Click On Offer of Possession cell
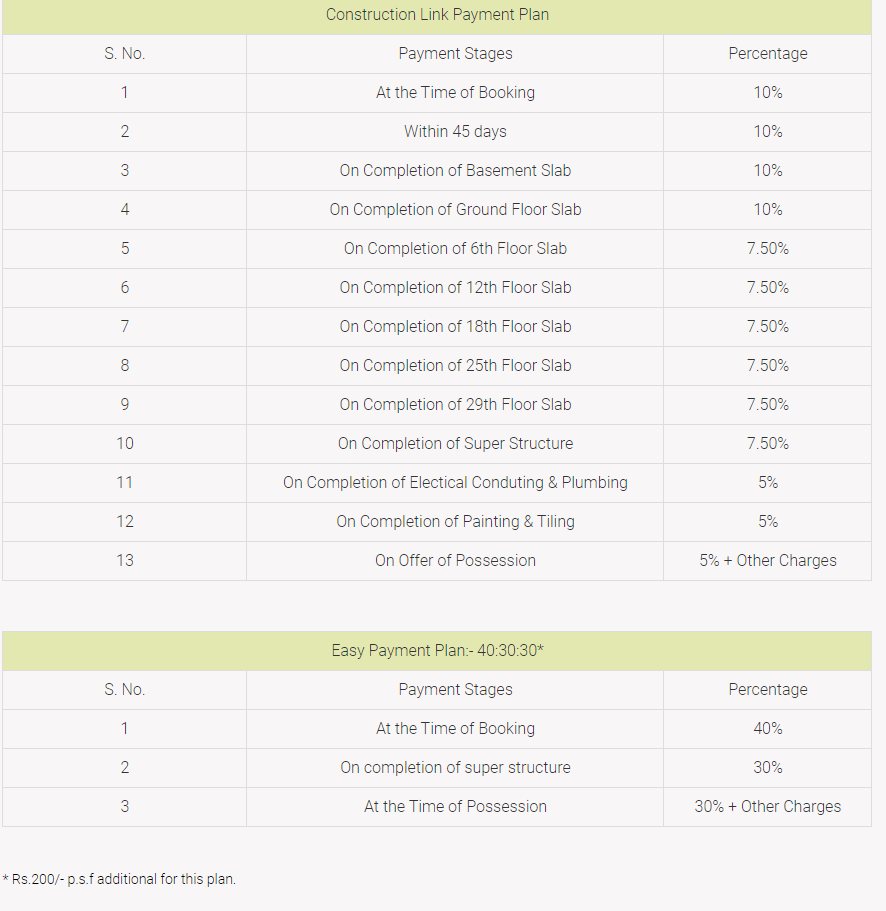This screenshot has width=886, height=911. click(455, 561)
